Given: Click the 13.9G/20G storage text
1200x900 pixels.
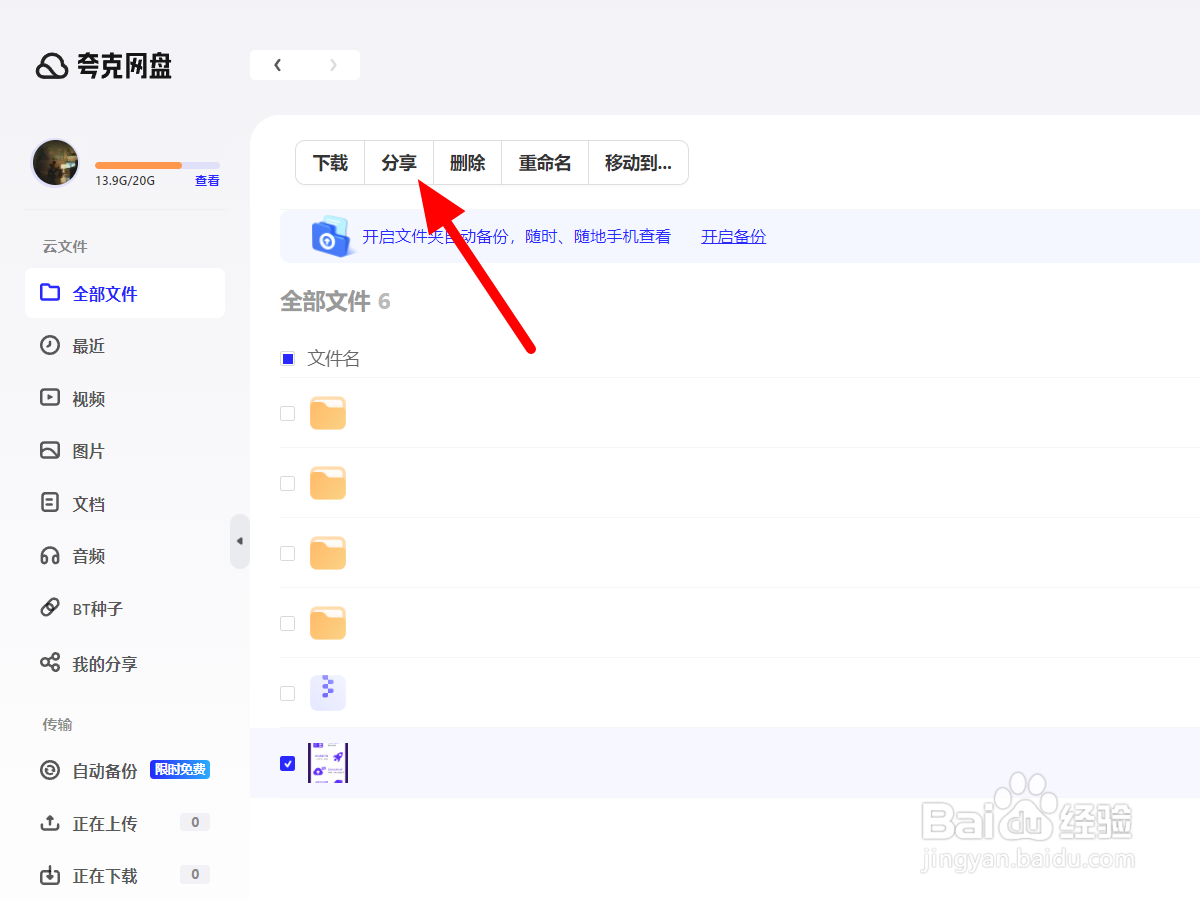Looking at the screenshot, I should 125,181.
